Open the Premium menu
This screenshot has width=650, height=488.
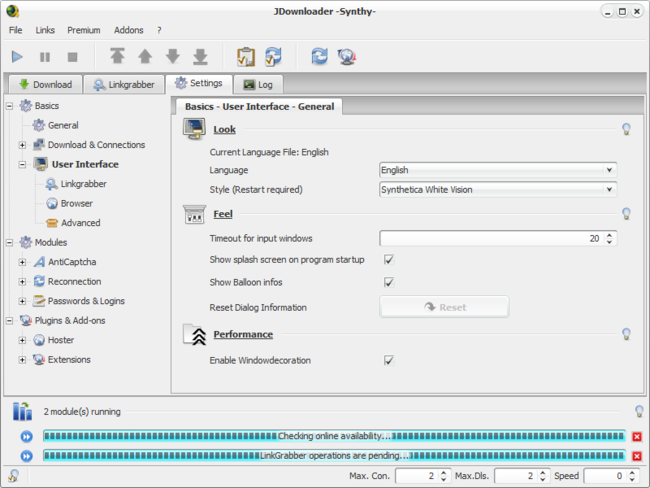pyautogui.click(x=84, y=30)
